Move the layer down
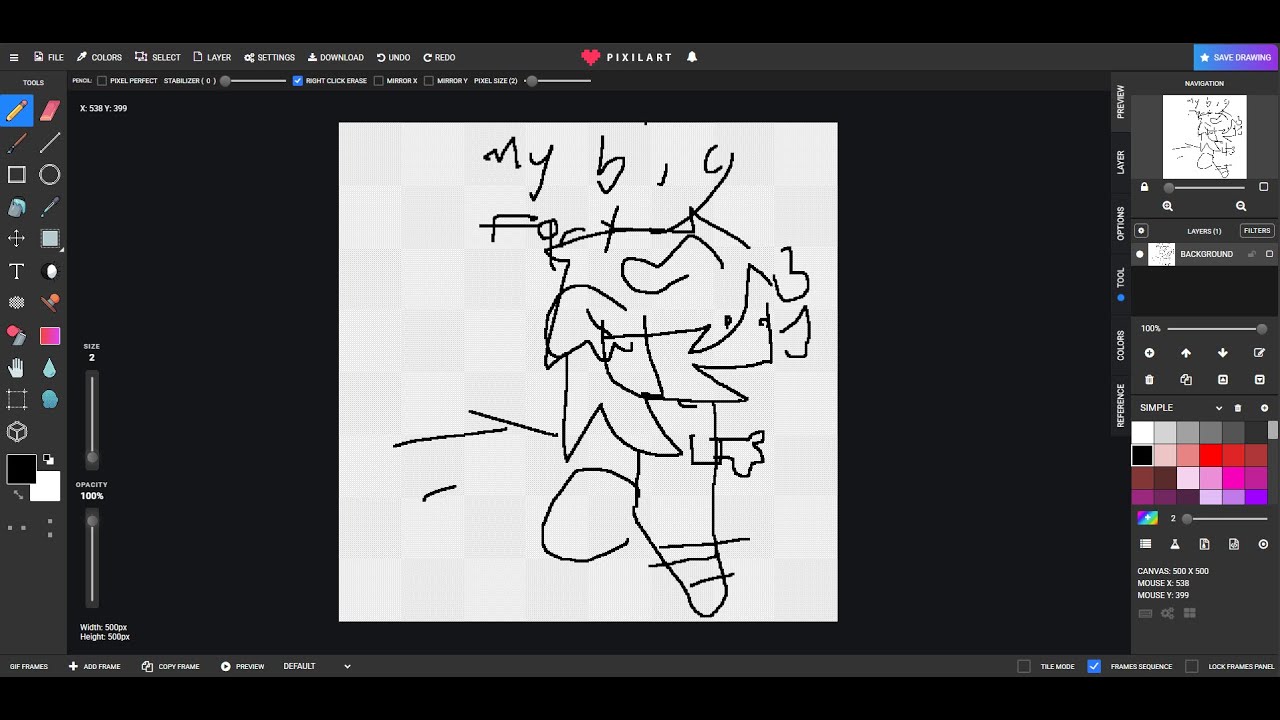This screenshot has height=720, width=1280. point(1222,353)
